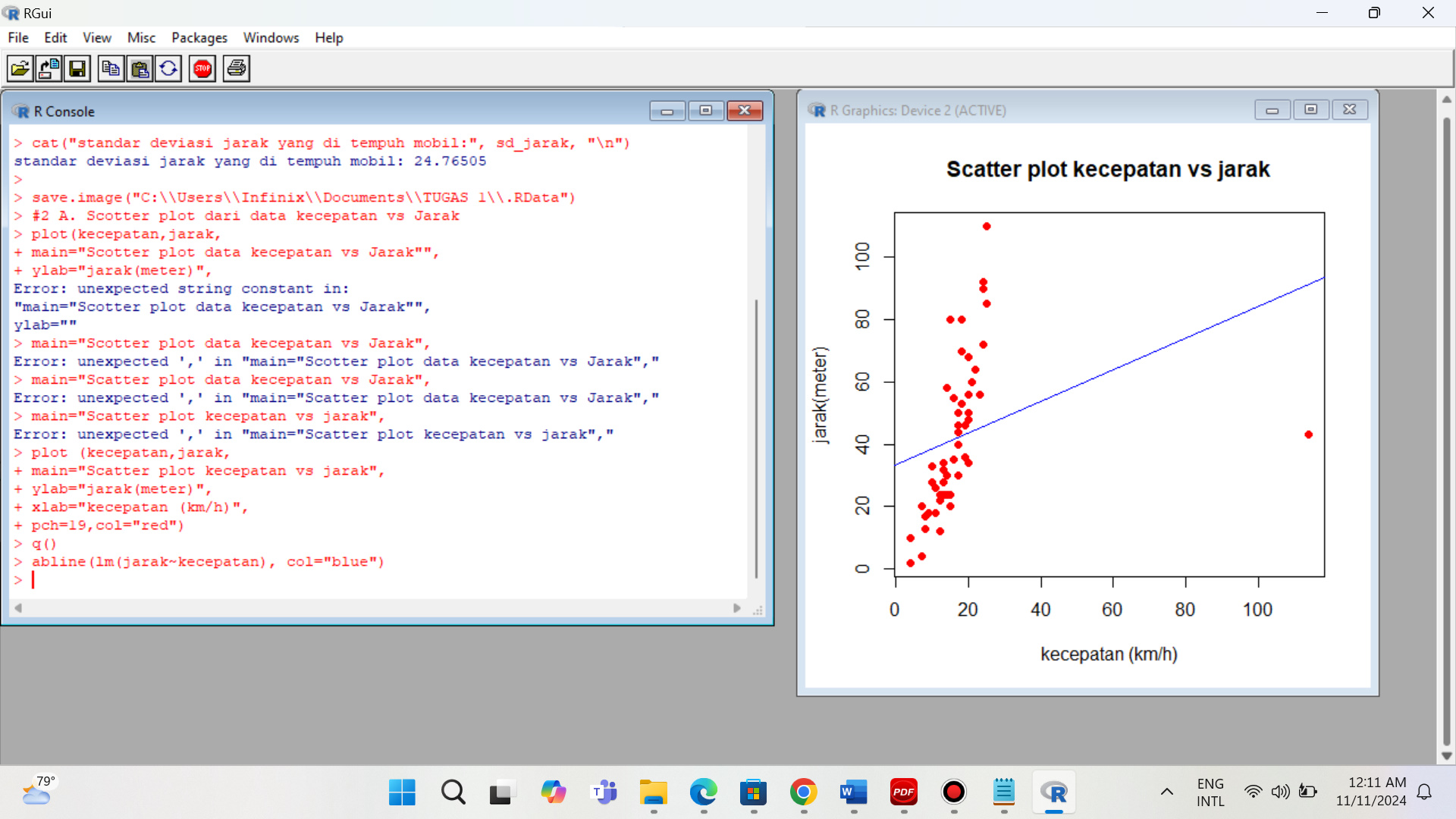The width and height of the screenshot is (1456, 819).
Task: Click the volume speaker tray icon
Action: (x=1280, y=792)
